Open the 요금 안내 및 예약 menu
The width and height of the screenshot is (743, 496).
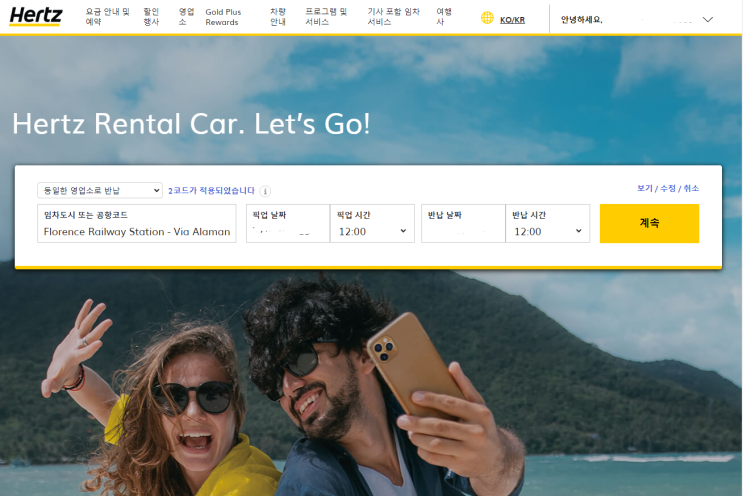(x=108, y=17)
